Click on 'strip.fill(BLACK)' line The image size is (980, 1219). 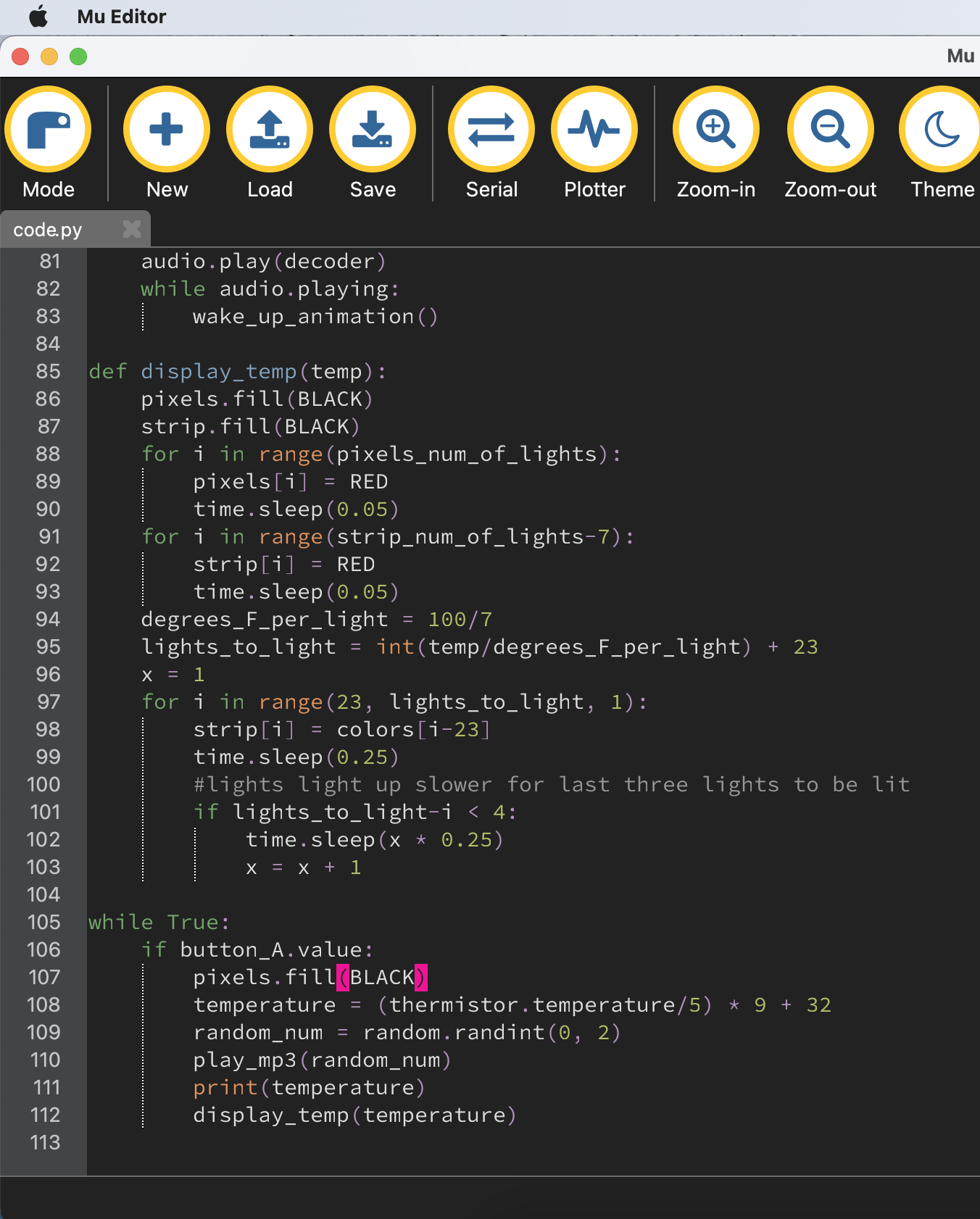point(250,426)
